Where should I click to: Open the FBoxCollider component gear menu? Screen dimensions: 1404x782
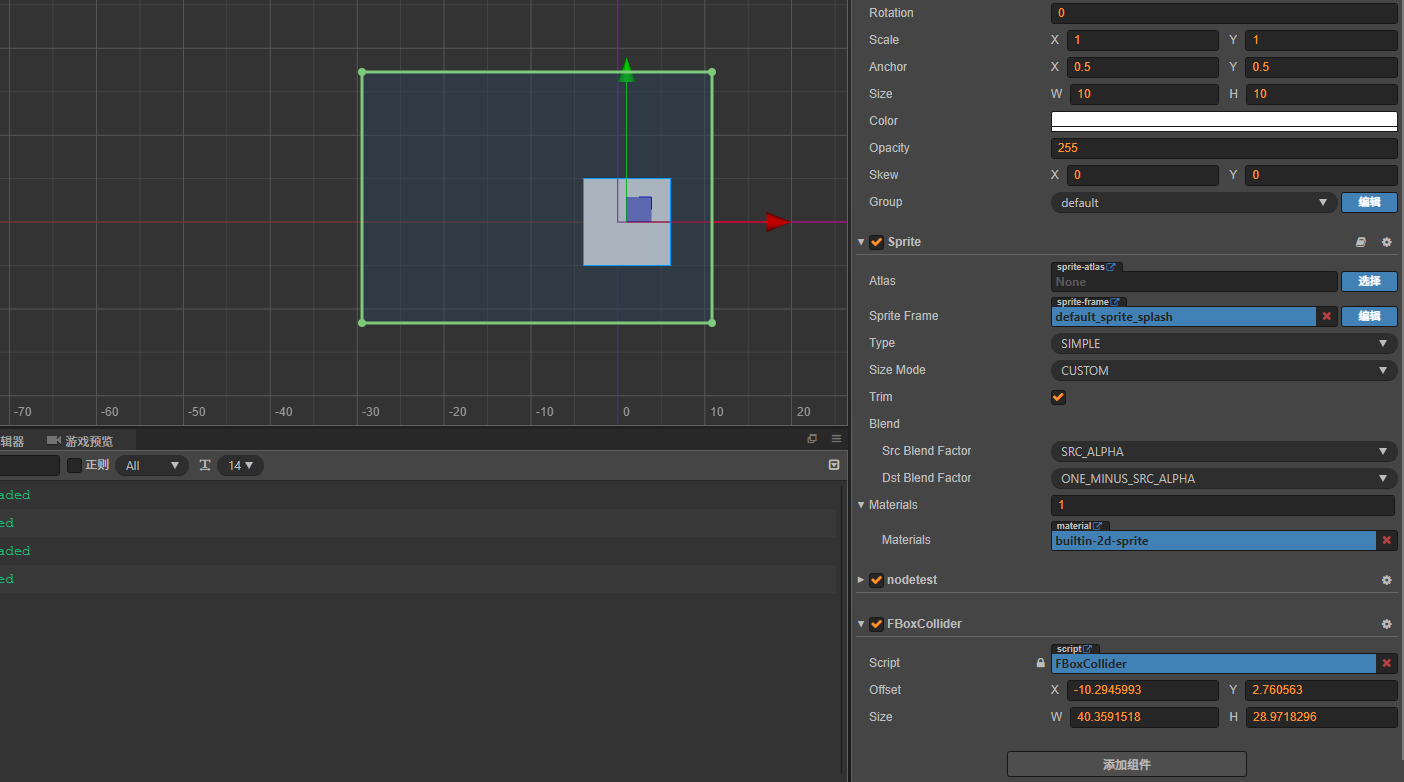tap(1386, 624)
